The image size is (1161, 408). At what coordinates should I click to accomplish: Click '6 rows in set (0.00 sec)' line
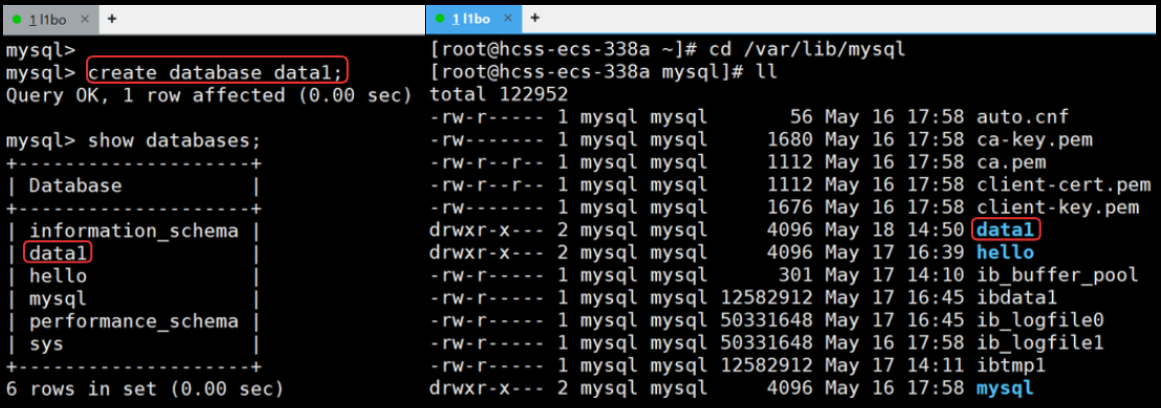144,389
